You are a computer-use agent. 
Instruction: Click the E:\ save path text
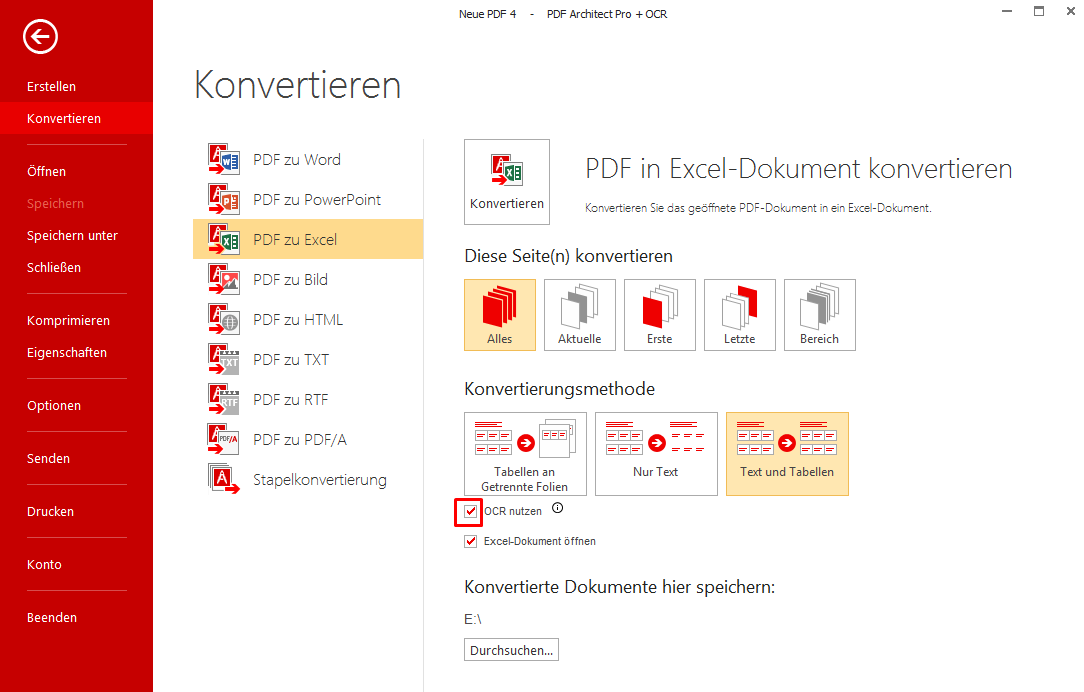[x=473, y=619]
